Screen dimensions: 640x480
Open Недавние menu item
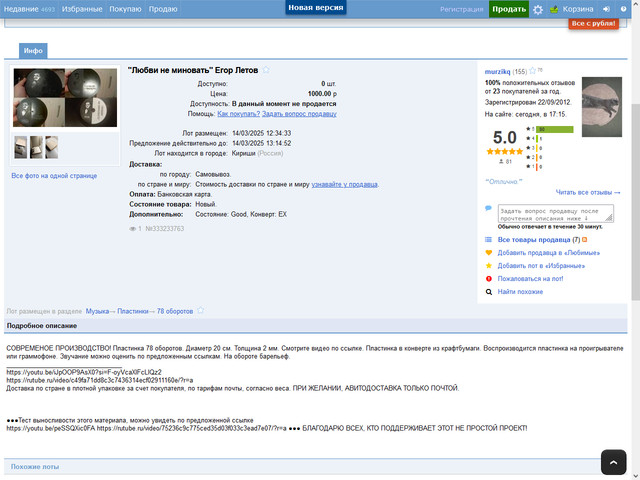[29, 9]
